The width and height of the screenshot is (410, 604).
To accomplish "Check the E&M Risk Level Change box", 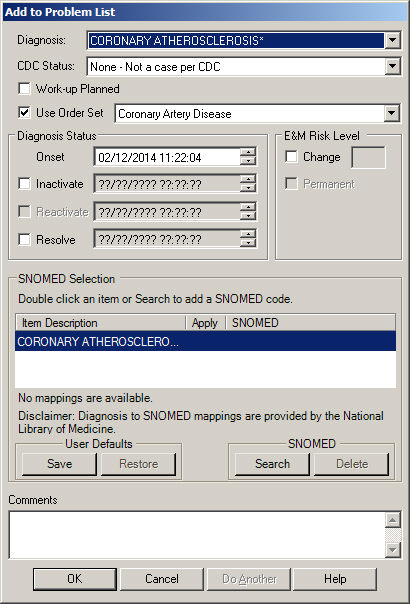I will click(291, 157).
